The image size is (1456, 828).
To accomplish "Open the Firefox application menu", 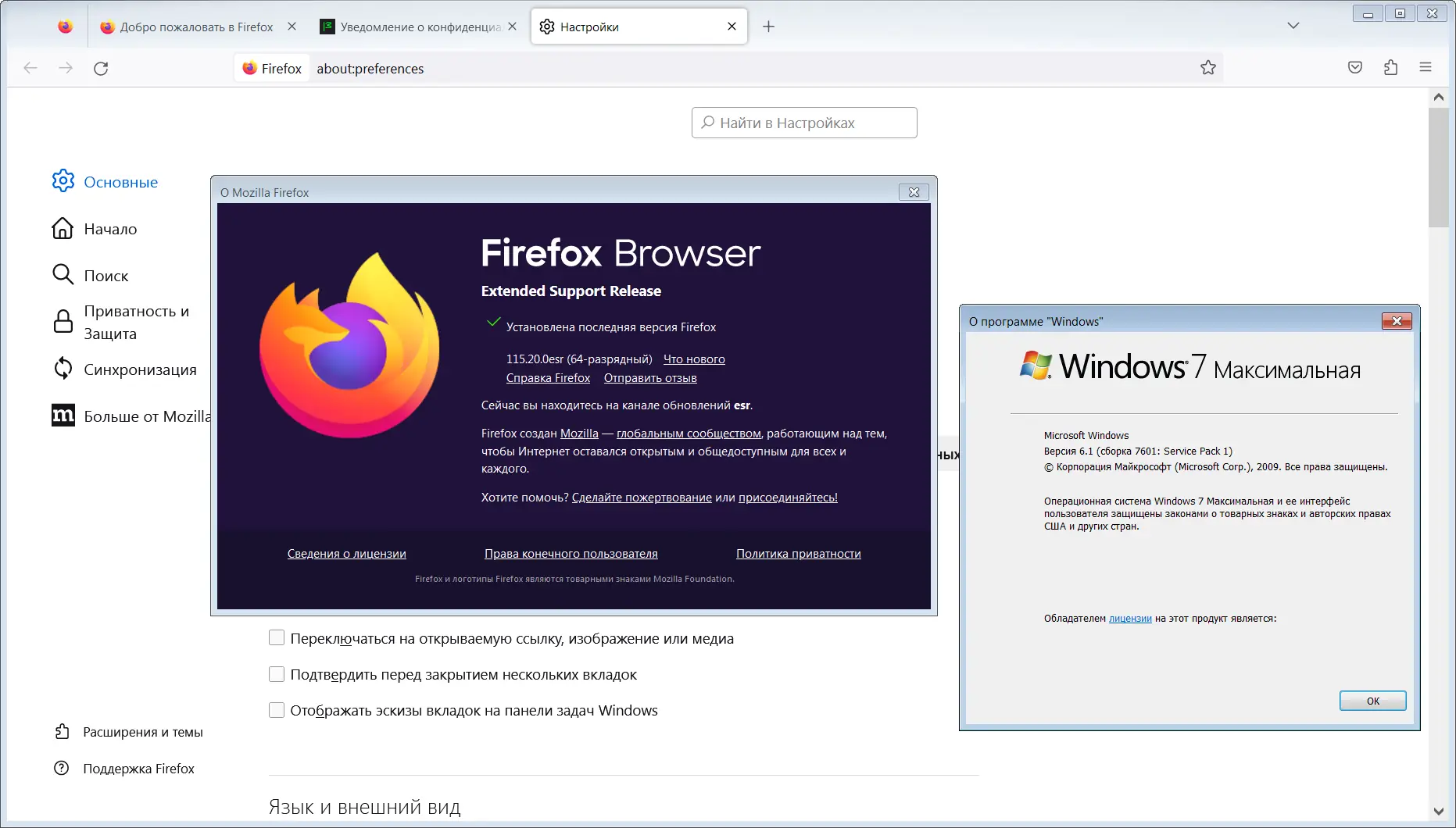I will point(1426,68).
